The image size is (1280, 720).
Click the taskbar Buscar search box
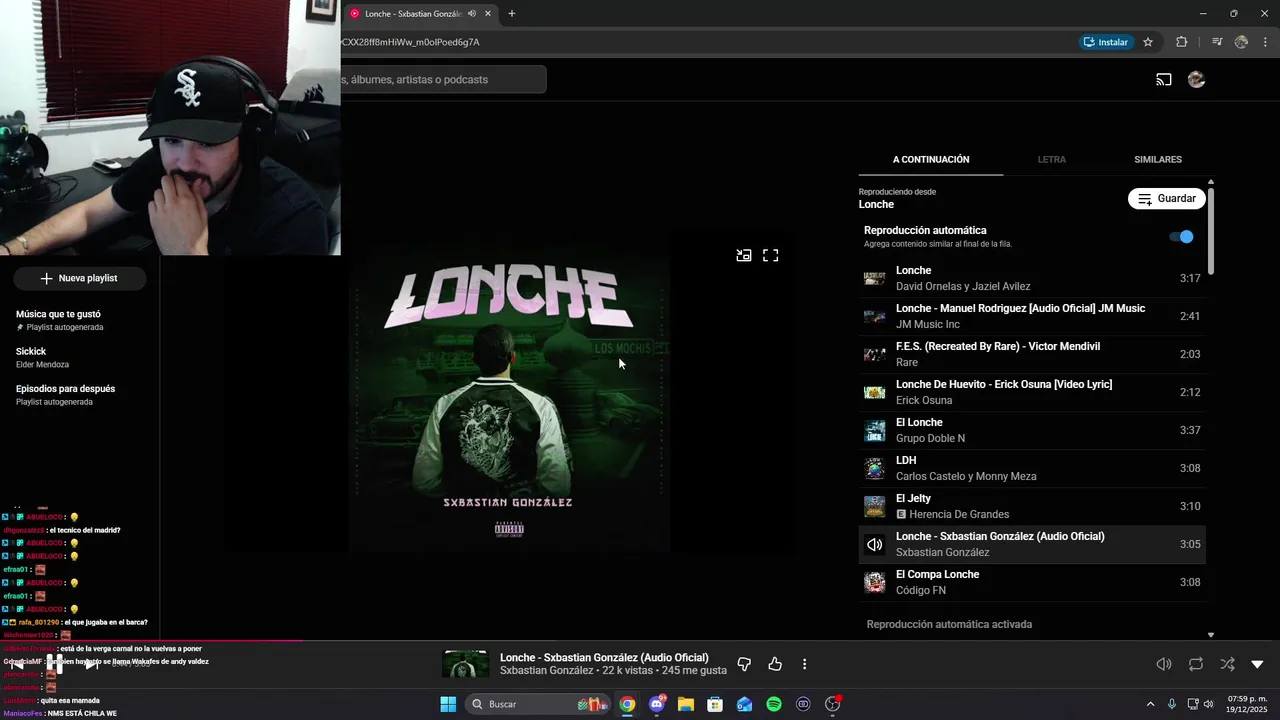539,704
